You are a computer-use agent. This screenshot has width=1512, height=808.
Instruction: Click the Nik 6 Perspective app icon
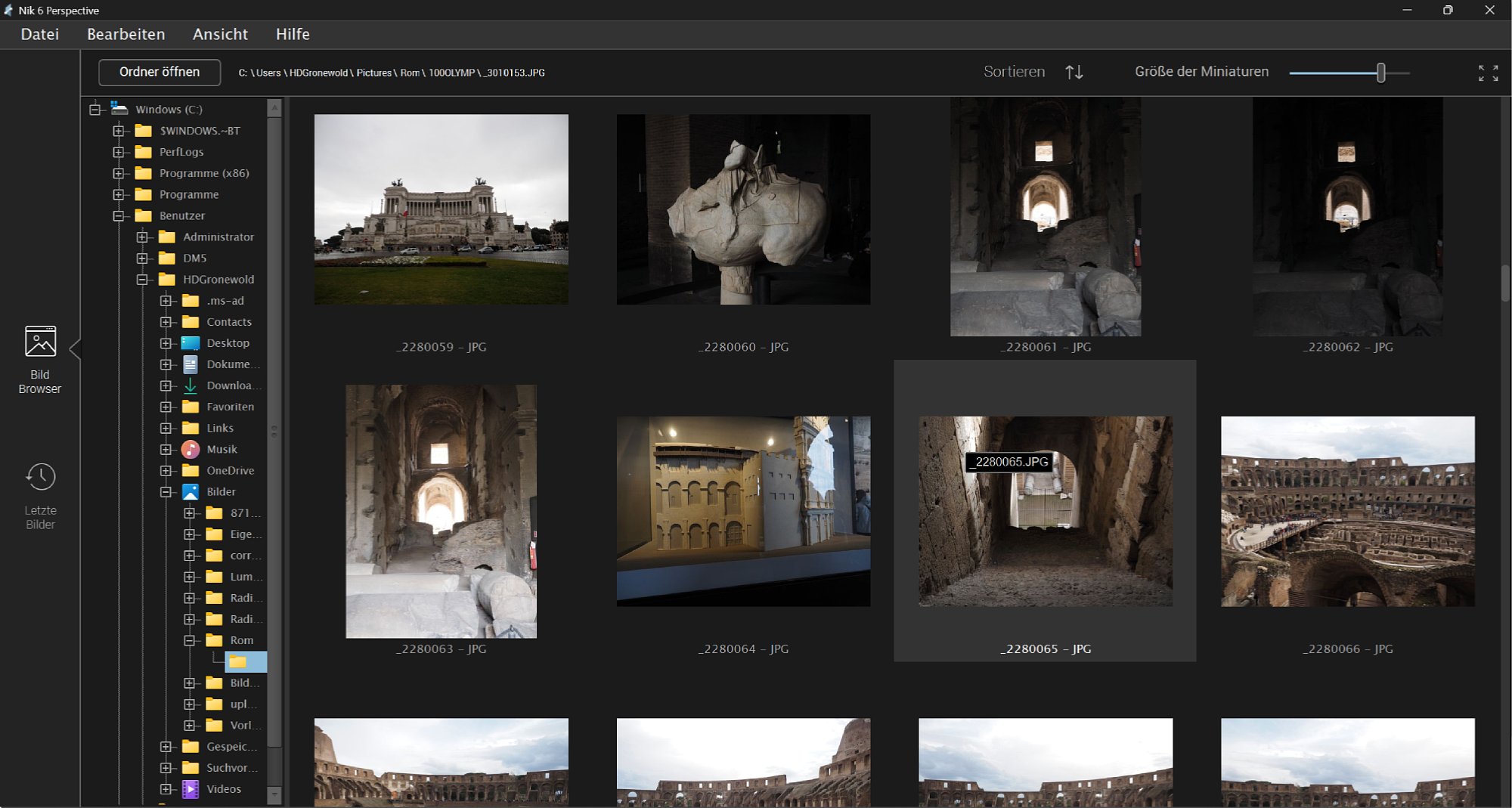pyautogui.click(x=8, y=10)
